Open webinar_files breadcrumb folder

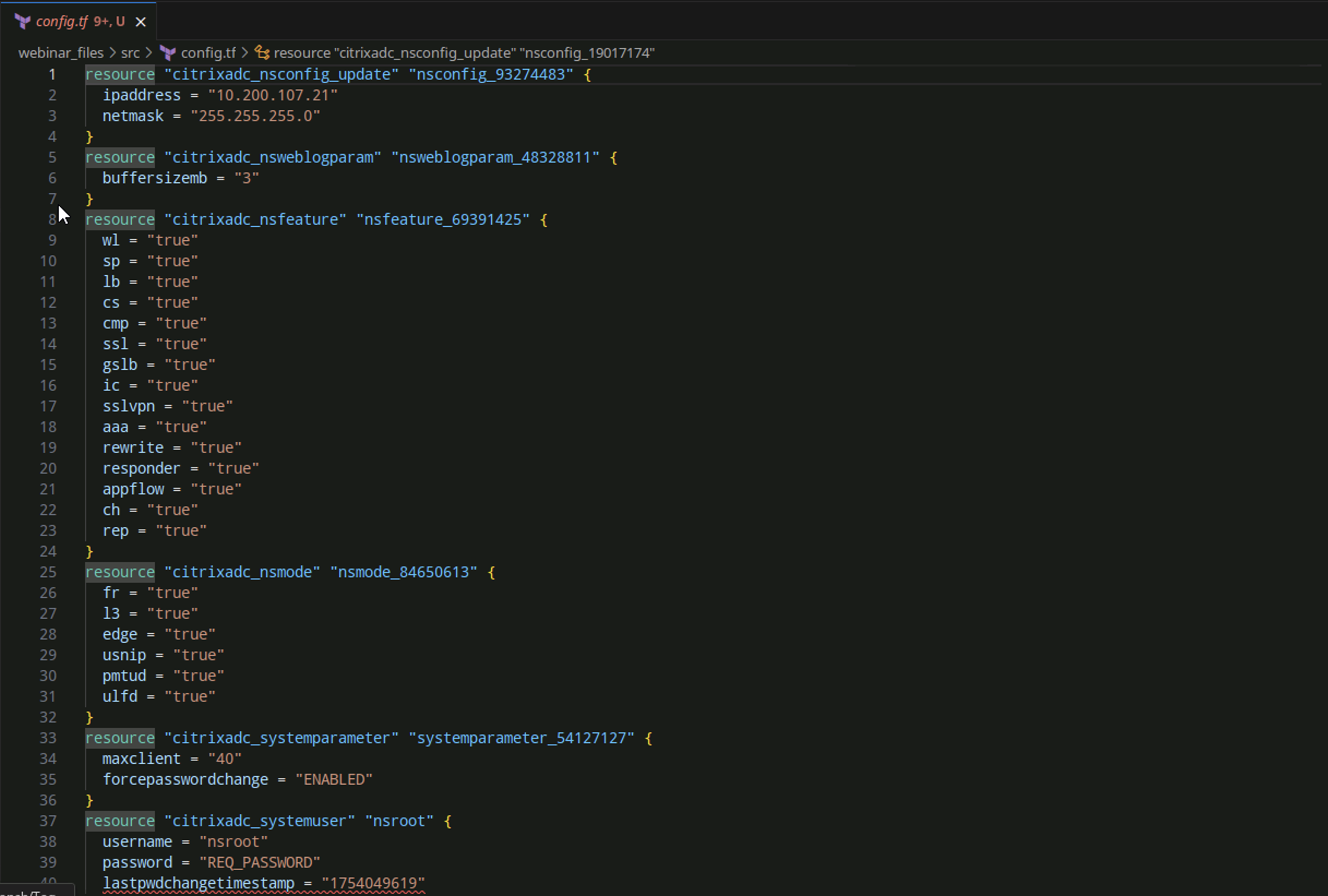pyautogui.click(x=61, y=53)
